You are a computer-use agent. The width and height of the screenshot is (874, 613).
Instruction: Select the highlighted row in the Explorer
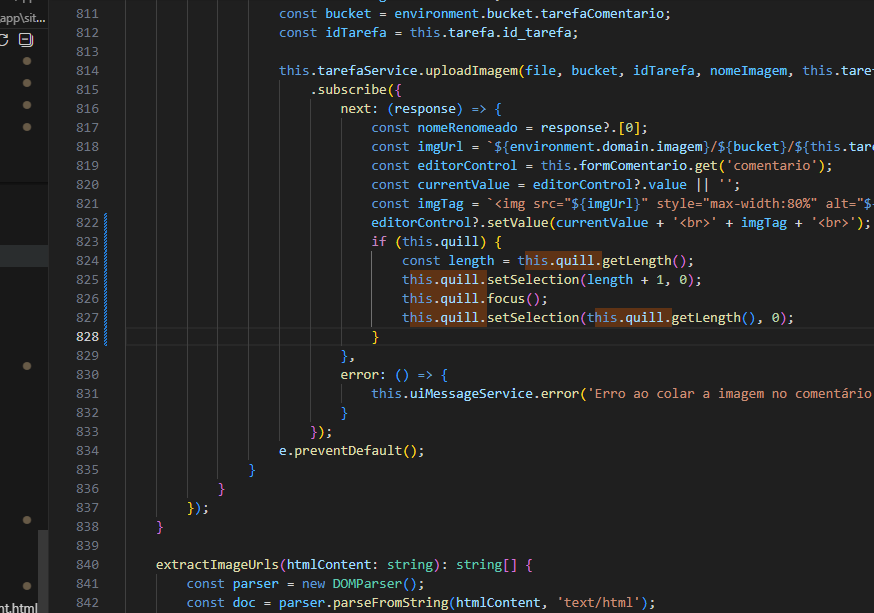22,256
